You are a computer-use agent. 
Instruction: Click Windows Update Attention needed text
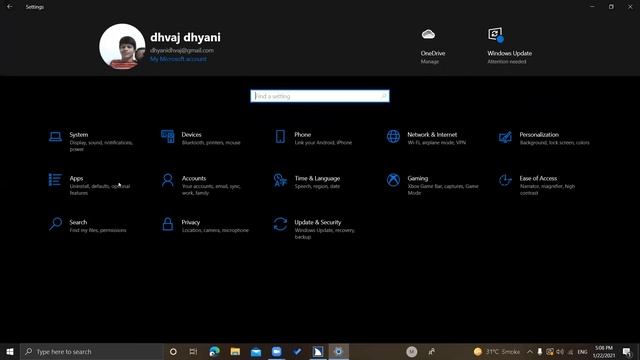(x=507, y=62)
